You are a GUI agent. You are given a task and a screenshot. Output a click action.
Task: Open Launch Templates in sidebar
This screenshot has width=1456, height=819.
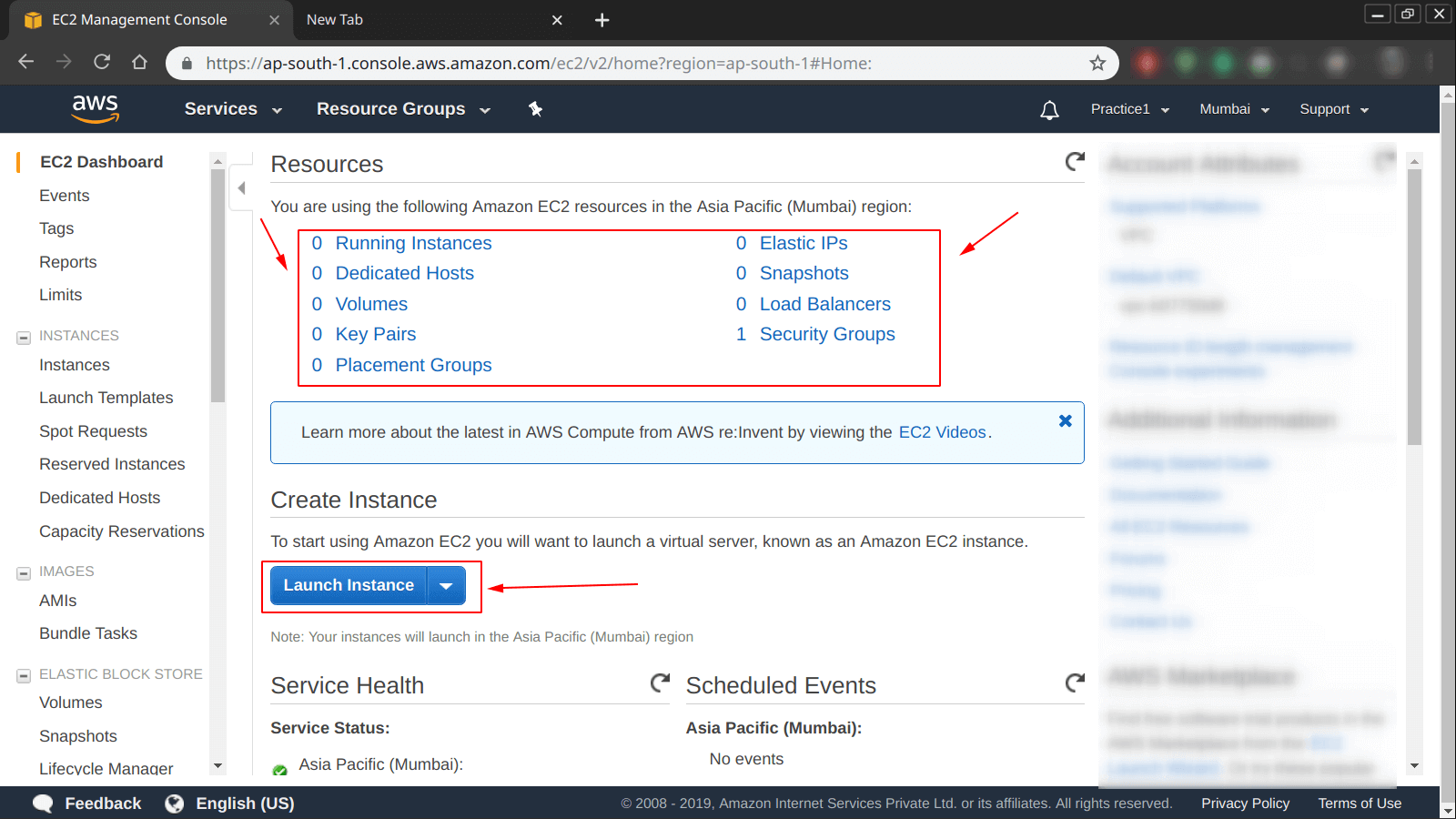(x=106, y=398)
